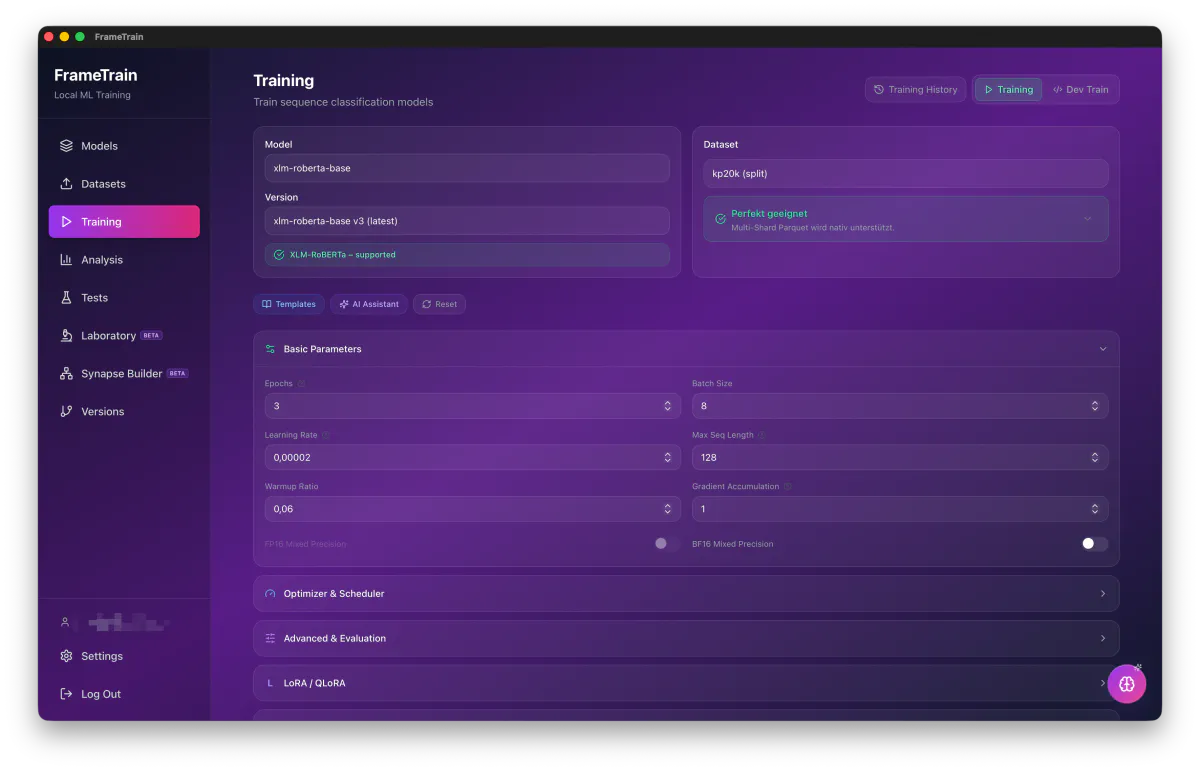Click the XLM-RoBERTa – supported status text
This screenshot has width=1200, height=771.
(343, 255)
